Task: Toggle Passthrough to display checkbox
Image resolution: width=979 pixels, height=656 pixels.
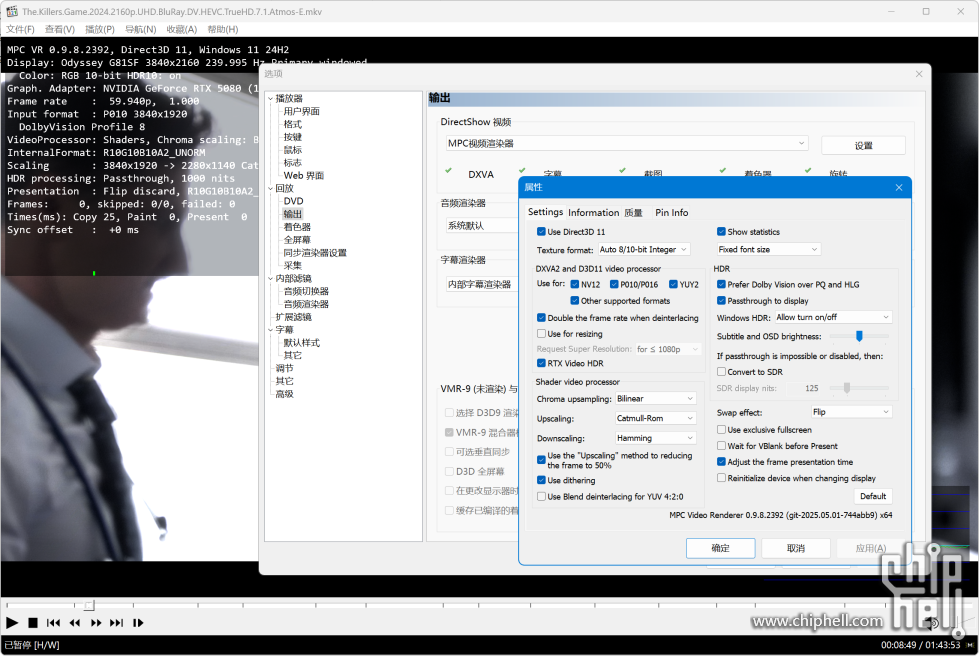Action: (721, 300)
